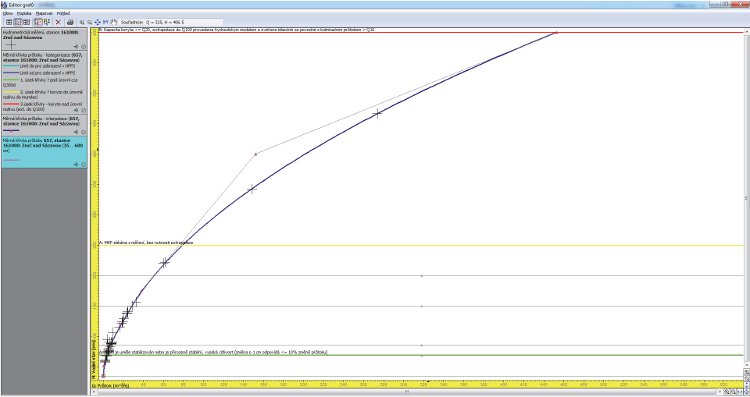This screenshot has height=397, width=750.
Task: Toggle the highlighted chart-axis toolbar button
Action: [38, 22]
